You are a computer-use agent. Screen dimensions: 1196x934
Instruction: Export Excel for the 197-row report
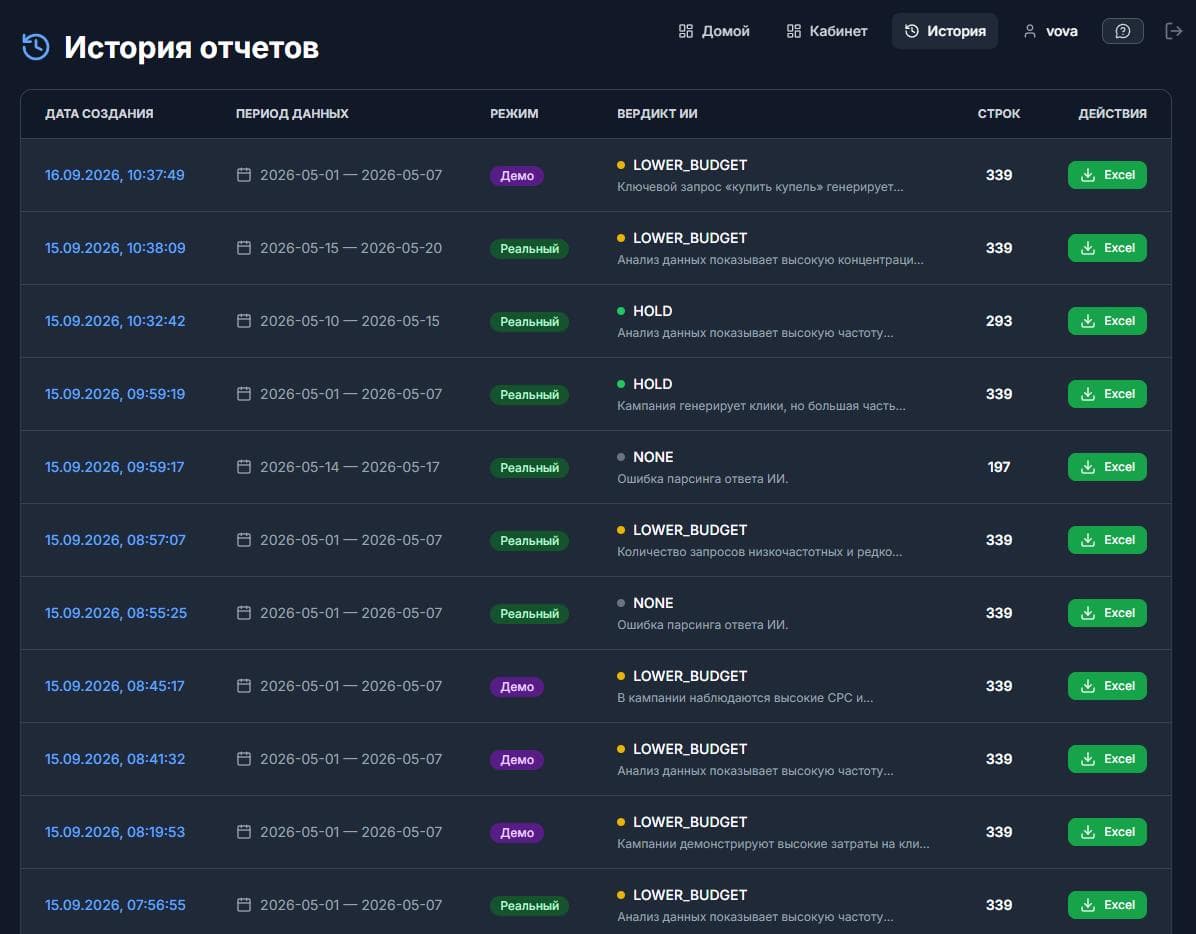[1107, 467]
